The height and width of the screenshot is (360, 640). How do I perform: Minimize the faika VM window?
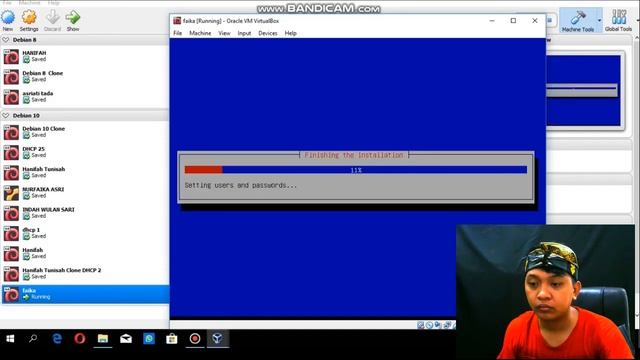pos(492,21)
